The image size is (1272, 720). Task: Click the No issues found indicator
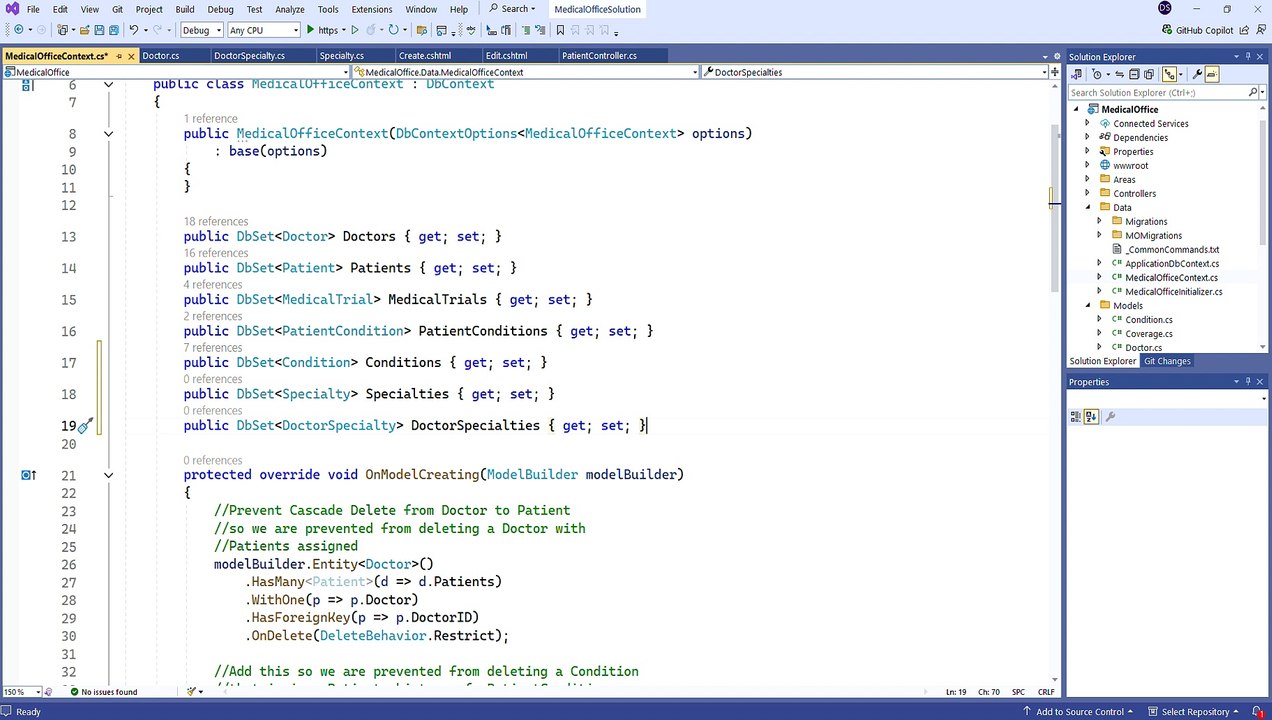point(103,692)
